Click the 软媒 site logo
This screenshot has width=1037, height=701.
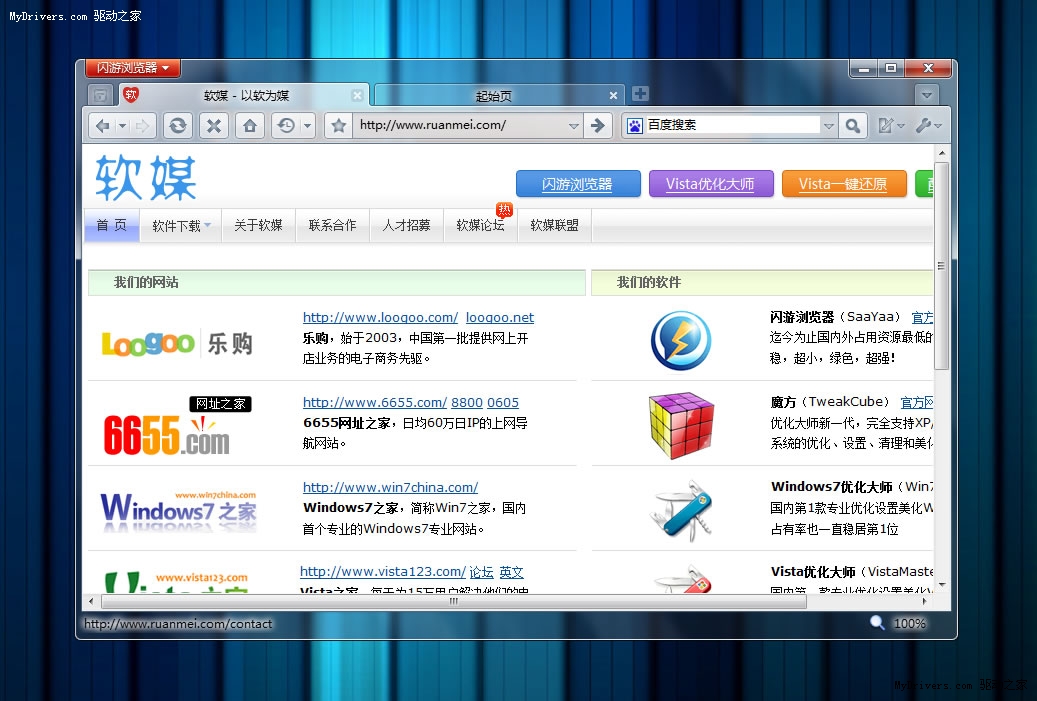click(x=145, y=178)
